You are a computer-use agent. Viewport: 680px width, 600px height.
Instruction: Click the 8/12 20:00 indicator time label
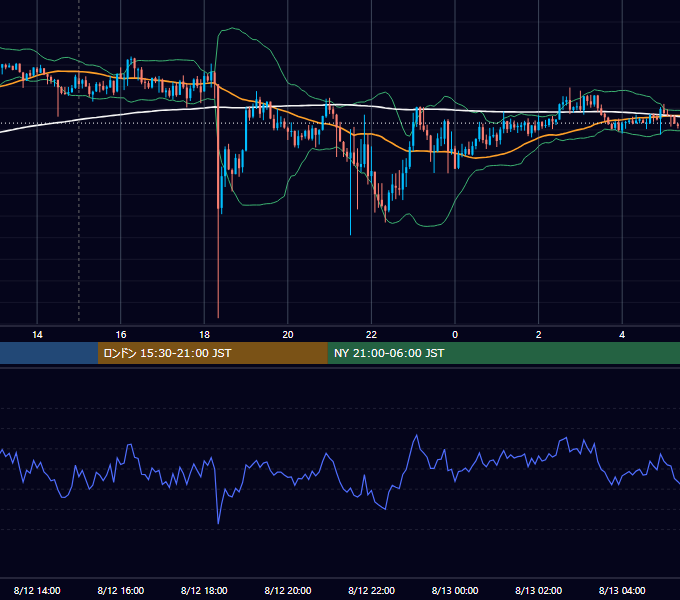coord(288,590)
